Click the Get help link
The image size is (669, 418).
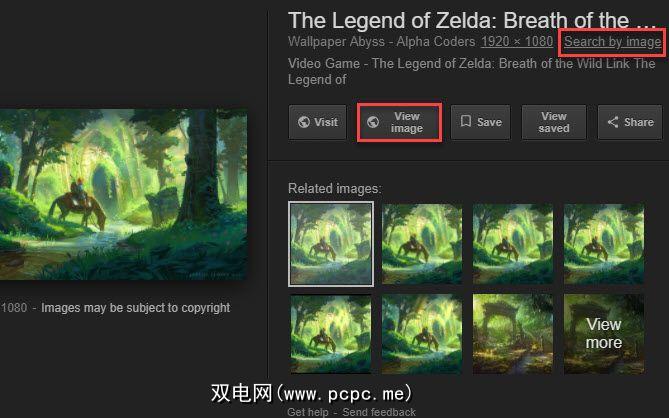pyautogui.click(x=308, y=412)
